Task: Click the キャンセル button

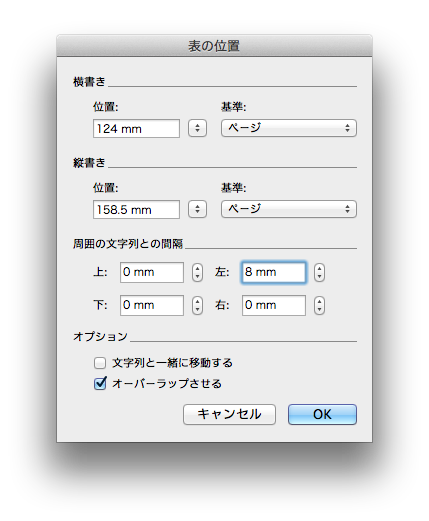Action: click(229, 414)
